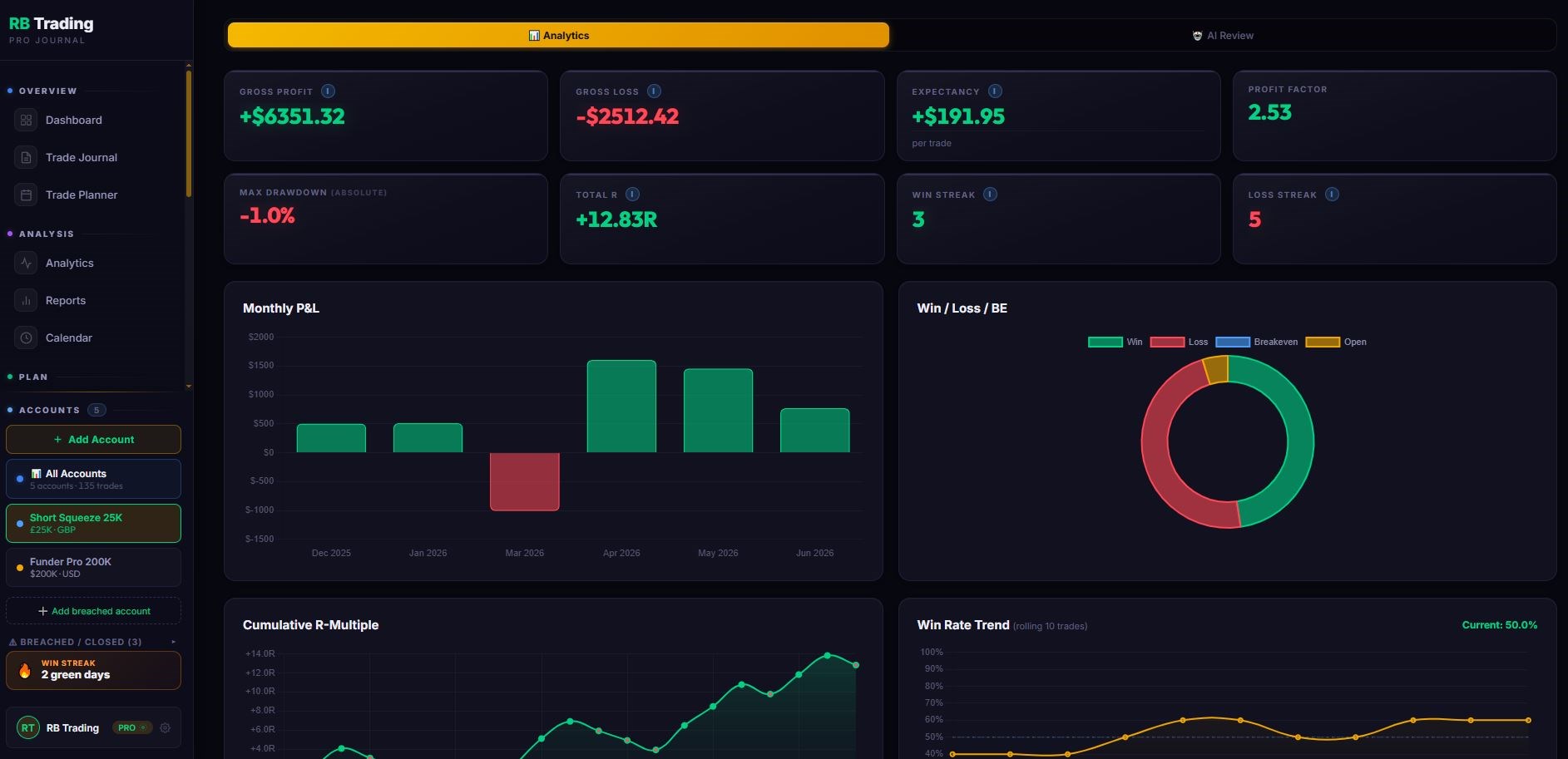Screen dimensions: 1568x759
Task: Open Trade Journal page
Action: [x=94, y=157]
